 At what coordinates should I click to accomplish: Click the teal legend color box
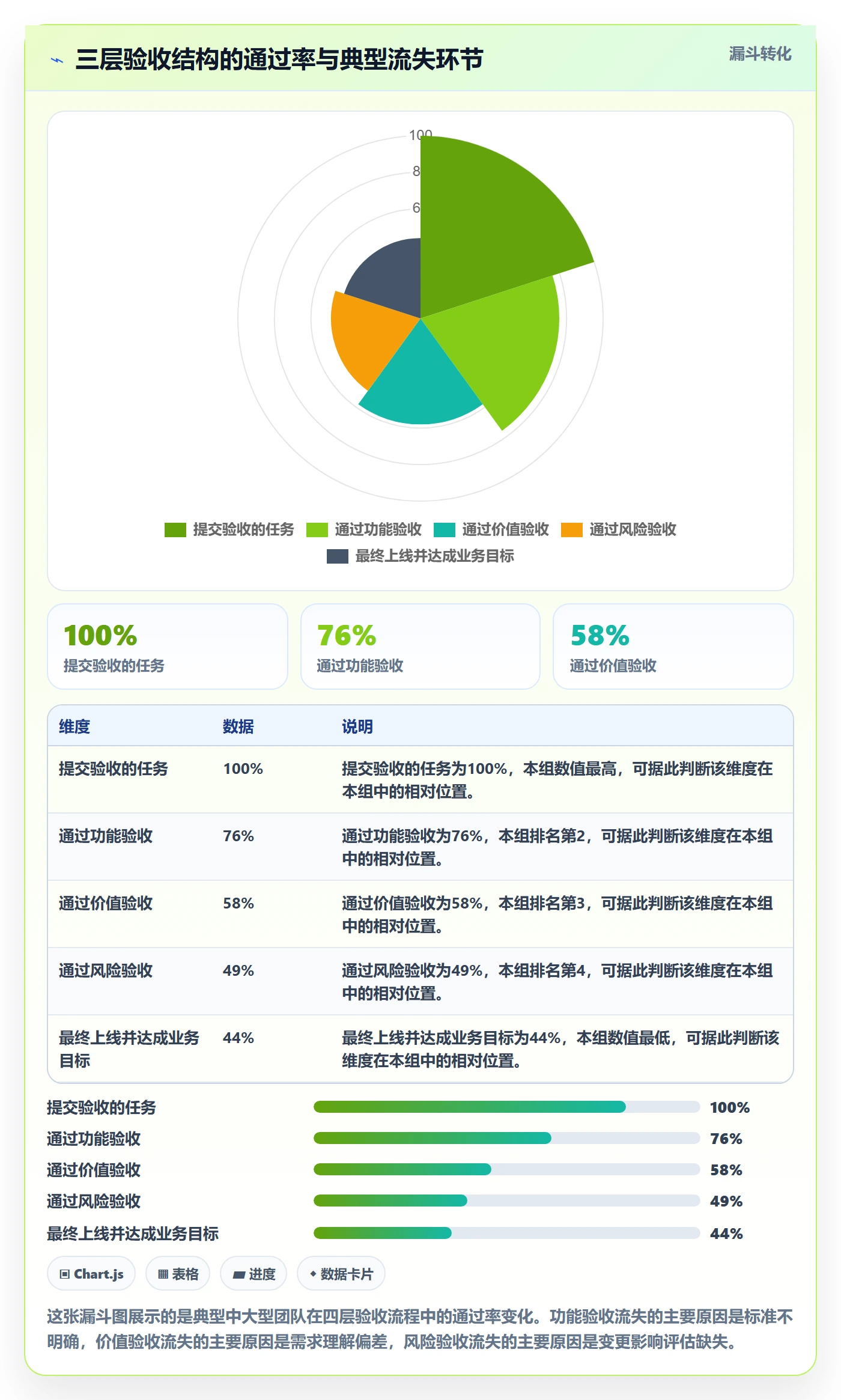point(445,530)
